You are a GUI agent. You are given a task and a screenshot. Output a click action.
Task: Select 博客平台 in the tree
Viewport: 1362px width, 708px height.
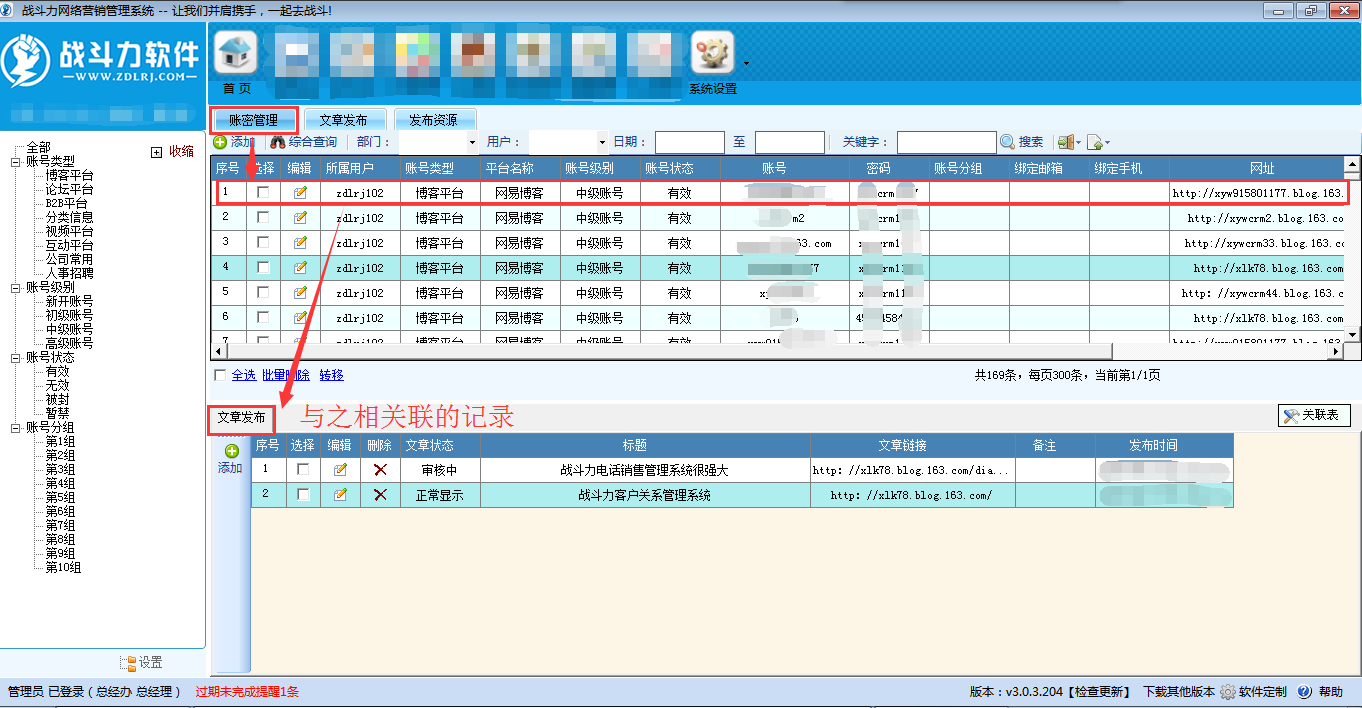coord(69,175)
